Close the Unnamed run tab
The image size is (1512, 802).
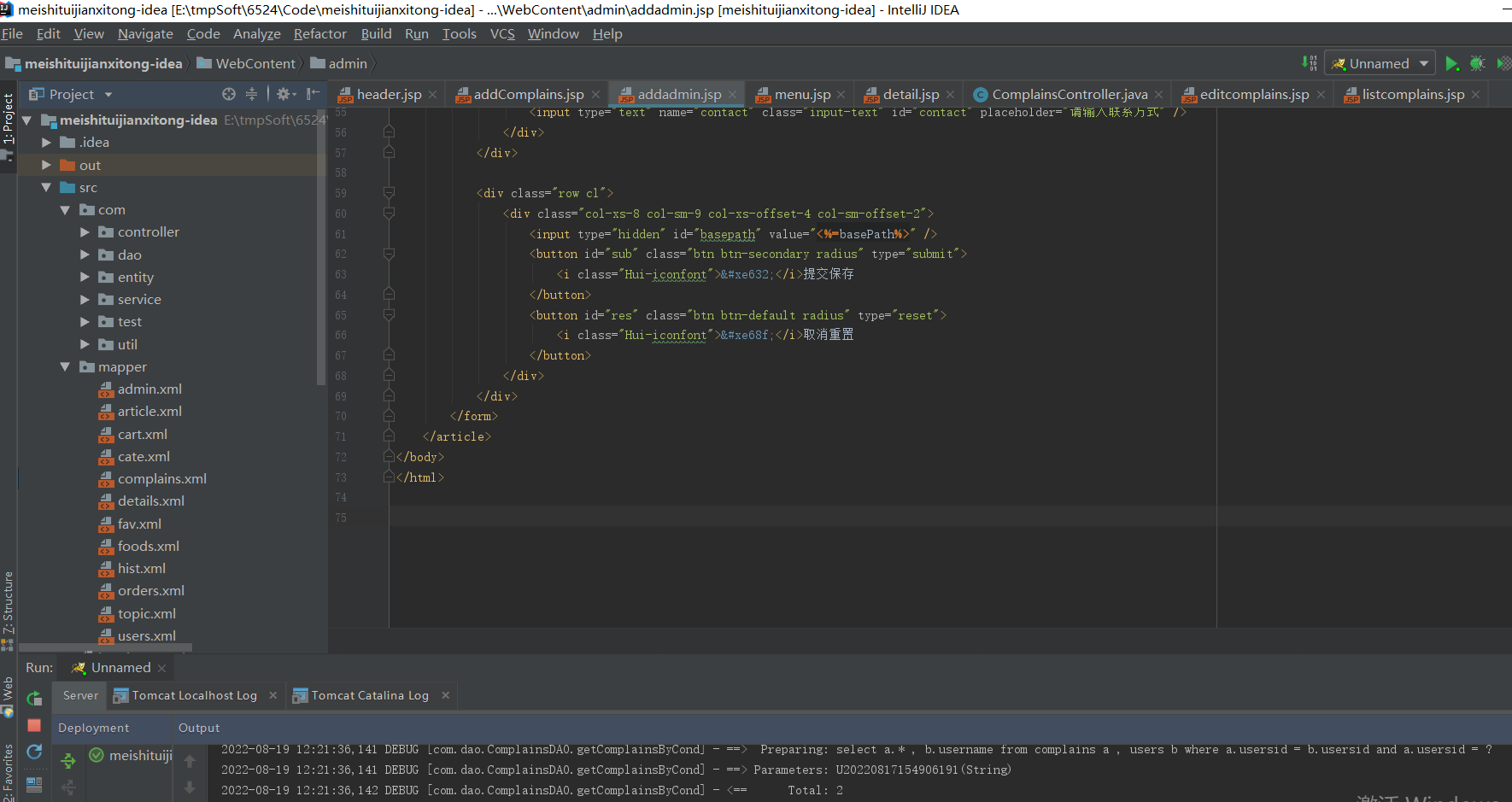[161, 668]
